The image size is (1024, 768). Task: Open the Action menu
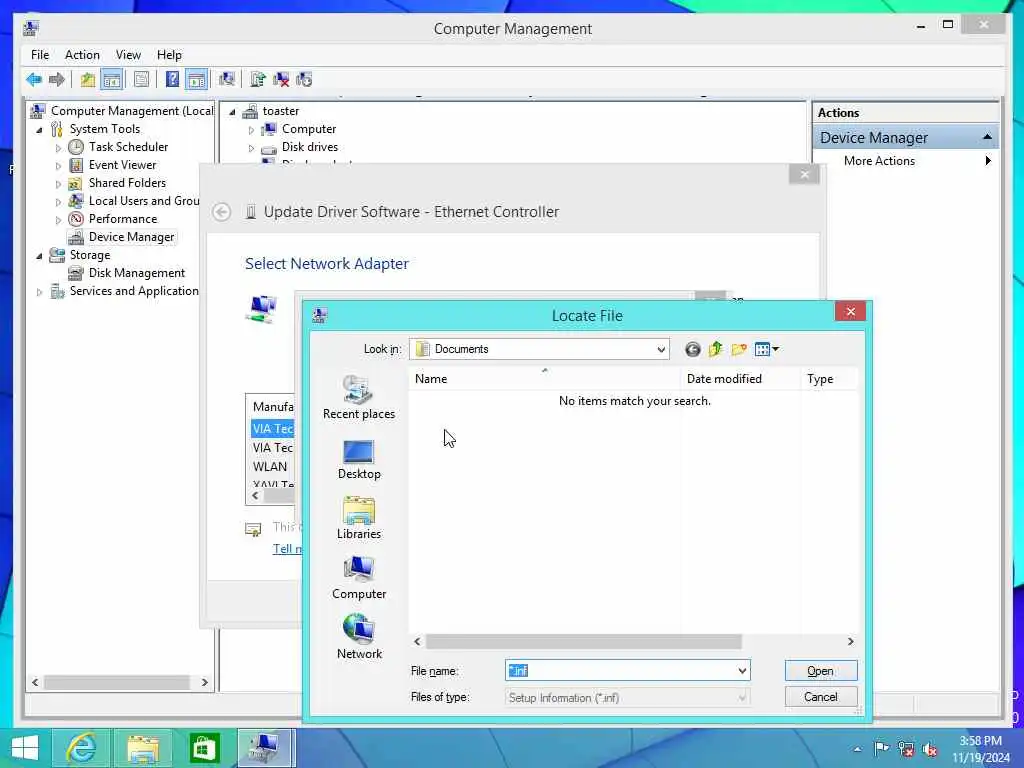[x=82, y=55]
